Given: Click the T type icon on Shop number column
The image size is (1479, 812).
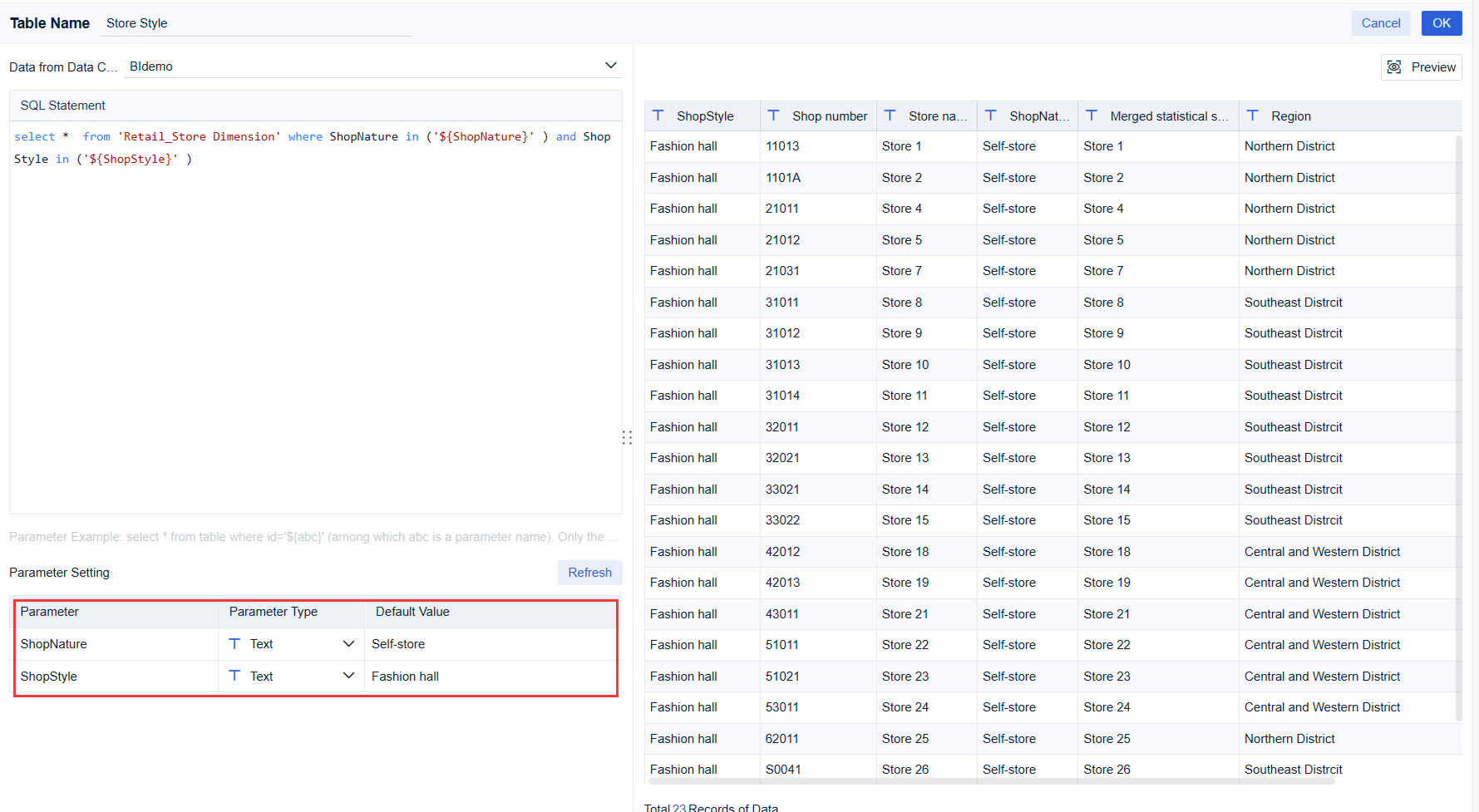Looking at the screenshot, I should (x=774, y=116).
